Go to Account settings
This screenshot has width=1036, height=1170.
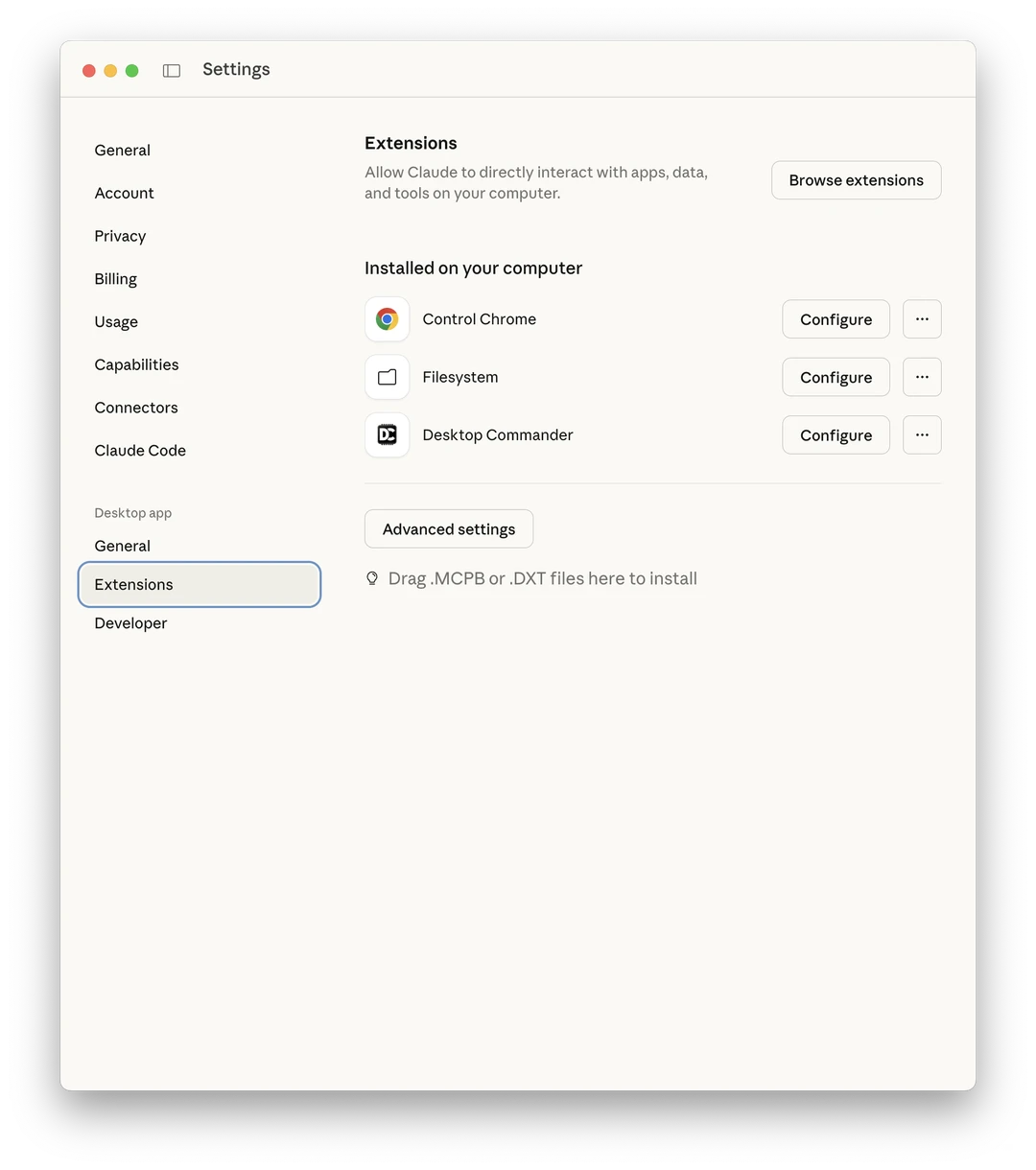125,193
